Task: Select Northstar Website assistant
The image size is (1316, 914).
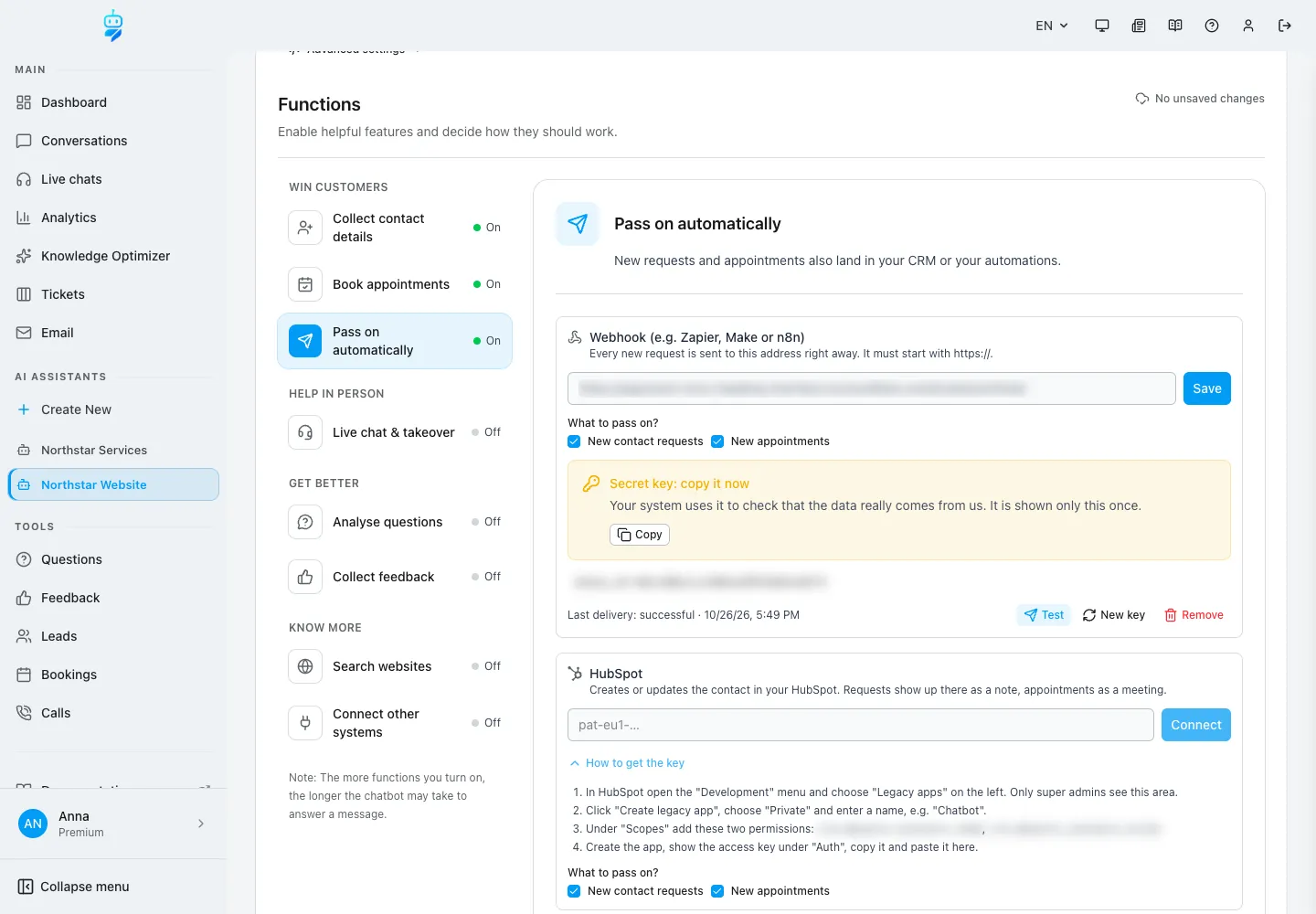Action: pyautogui.click(x=113, y=484)
